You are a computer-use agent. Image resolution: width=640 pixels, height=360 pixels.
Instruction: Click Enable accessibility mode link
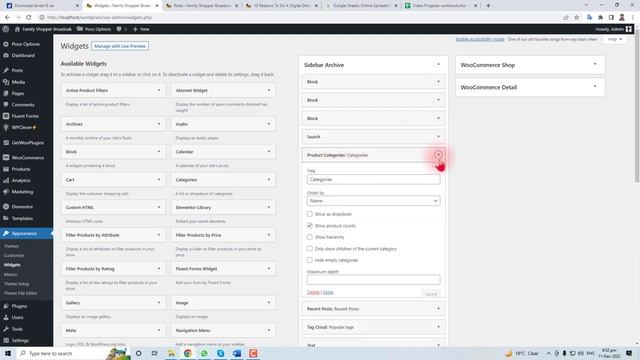(480, 39)
